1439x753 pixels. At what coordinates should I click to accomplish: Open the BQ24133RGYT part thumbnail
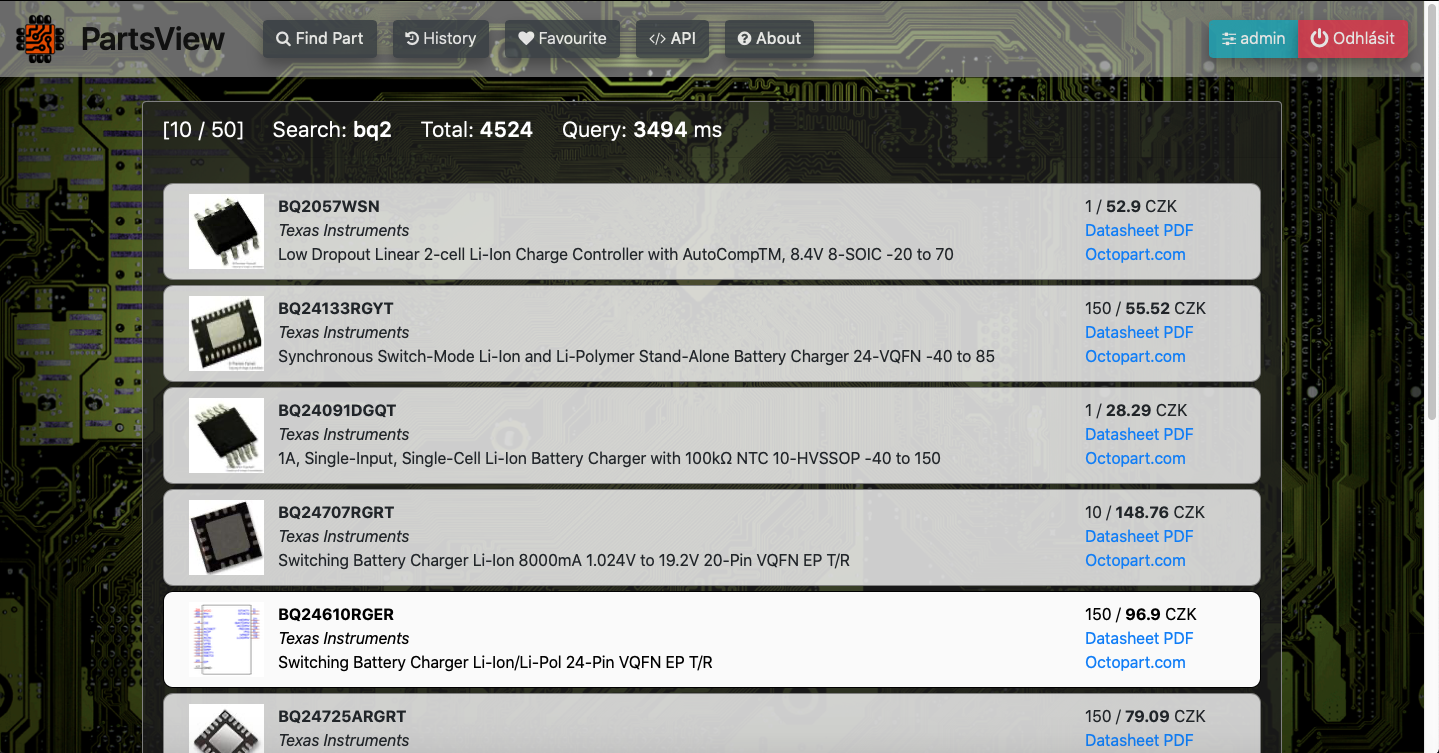coord(226,333)
